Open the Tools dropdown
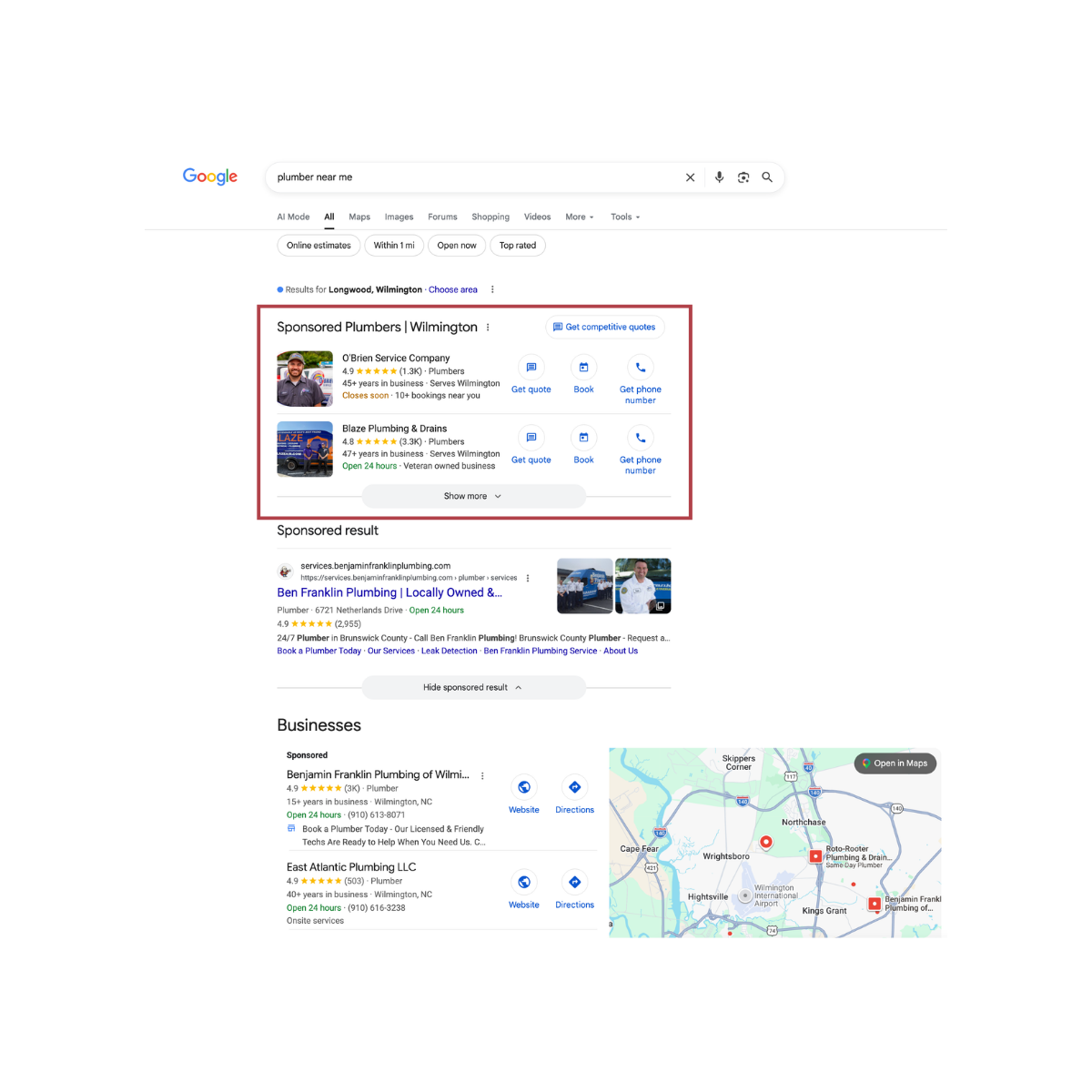The width and height of the screenshot is (1092, 1092). pyautogui.click(x=625, y=217)
